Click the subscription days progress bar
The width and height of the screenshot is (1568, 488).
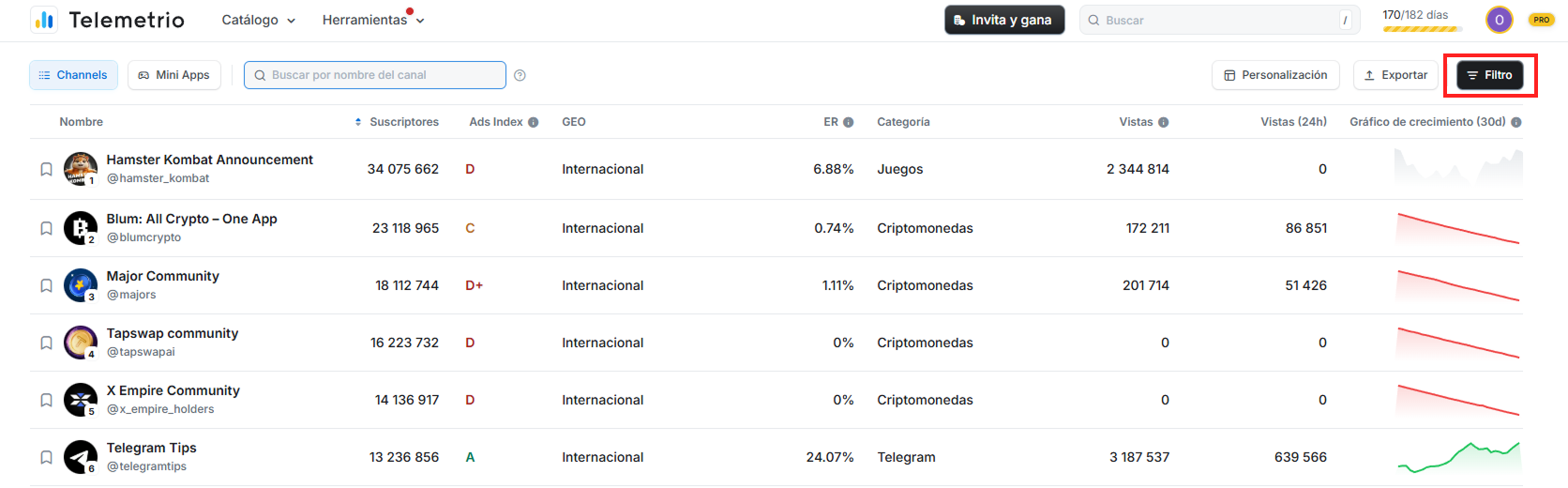click(x=1419, y=29)
